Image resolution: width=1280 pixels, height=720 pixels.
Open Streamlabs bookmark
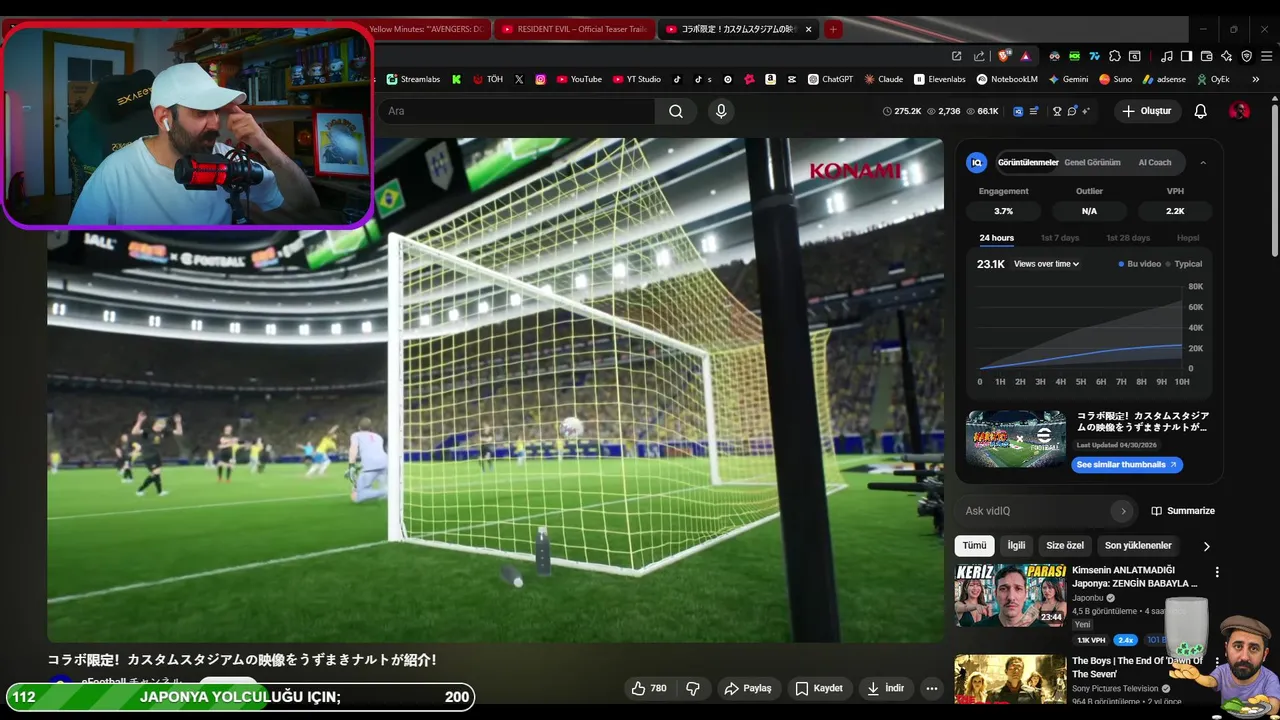point(413,79)
